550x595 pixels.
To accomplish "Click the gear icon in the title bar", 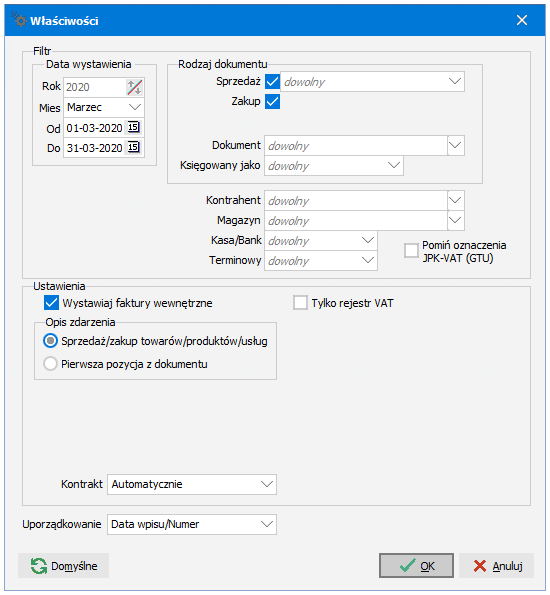I will [x=19, y=20].
